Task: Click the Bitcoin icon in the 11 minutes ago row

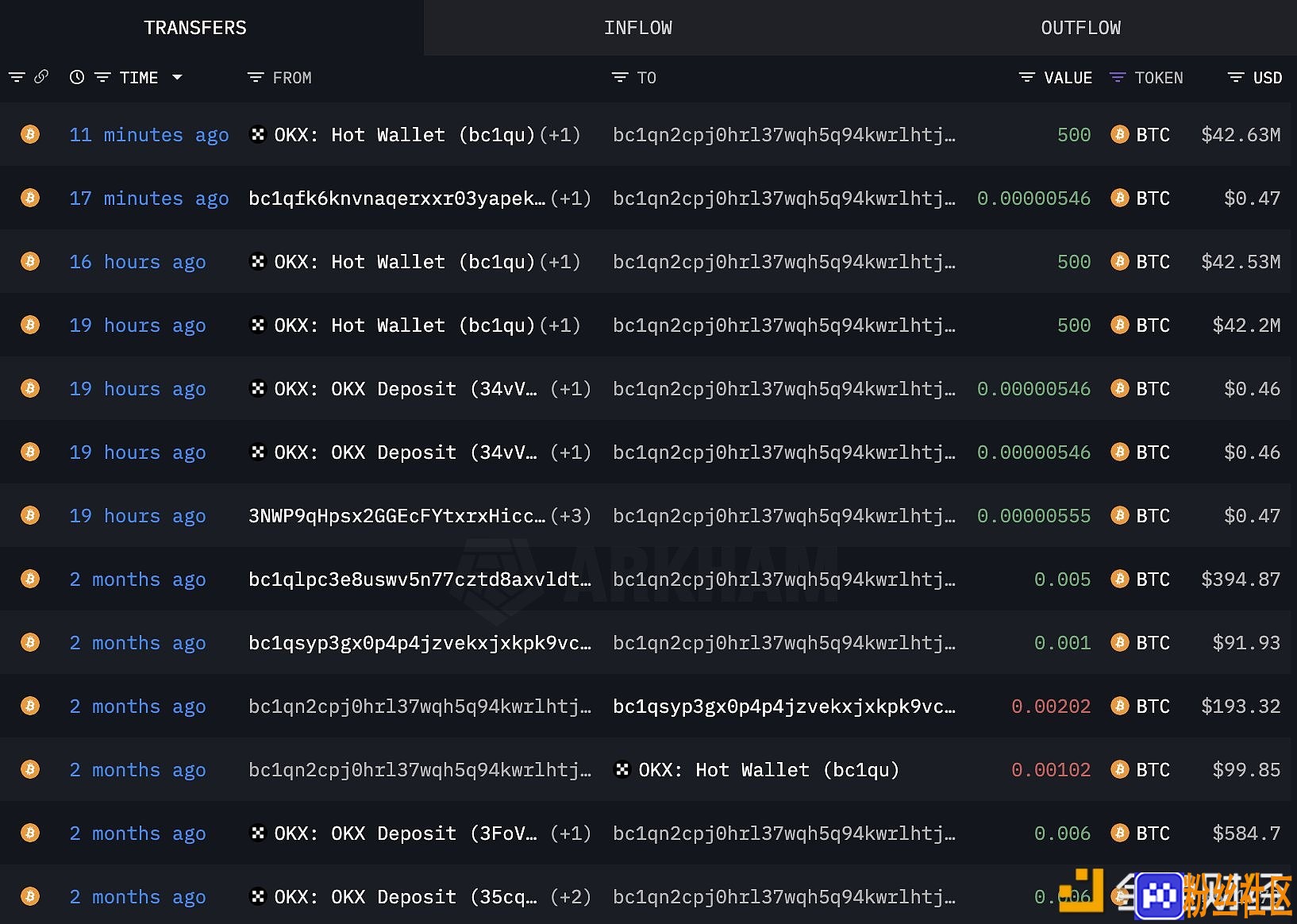Action: click(30, 134)
